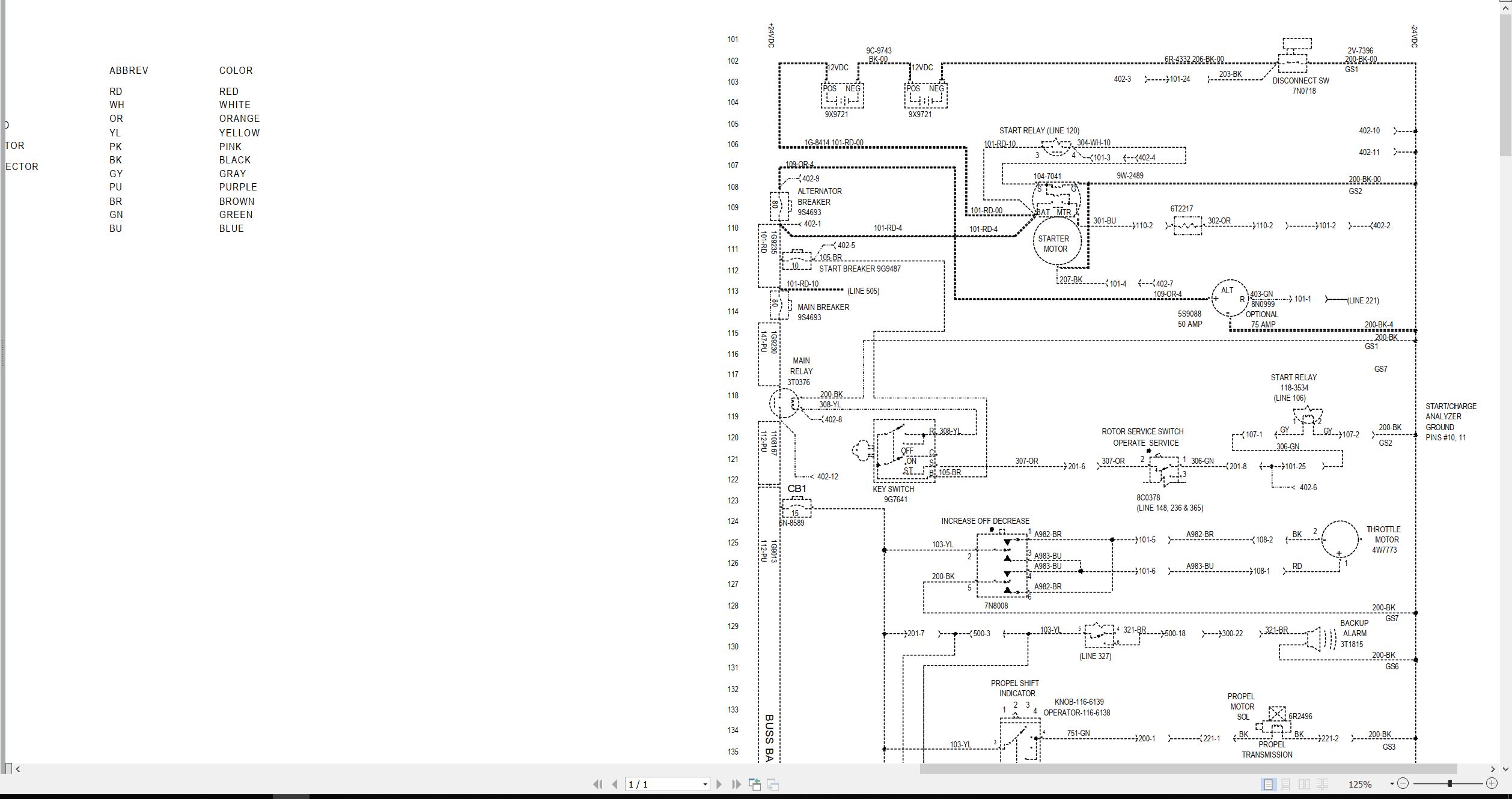Viewport: 1512px width, 799px height.
Task: Click the (LINE 505) reference
Action: [x=863, y=291]
